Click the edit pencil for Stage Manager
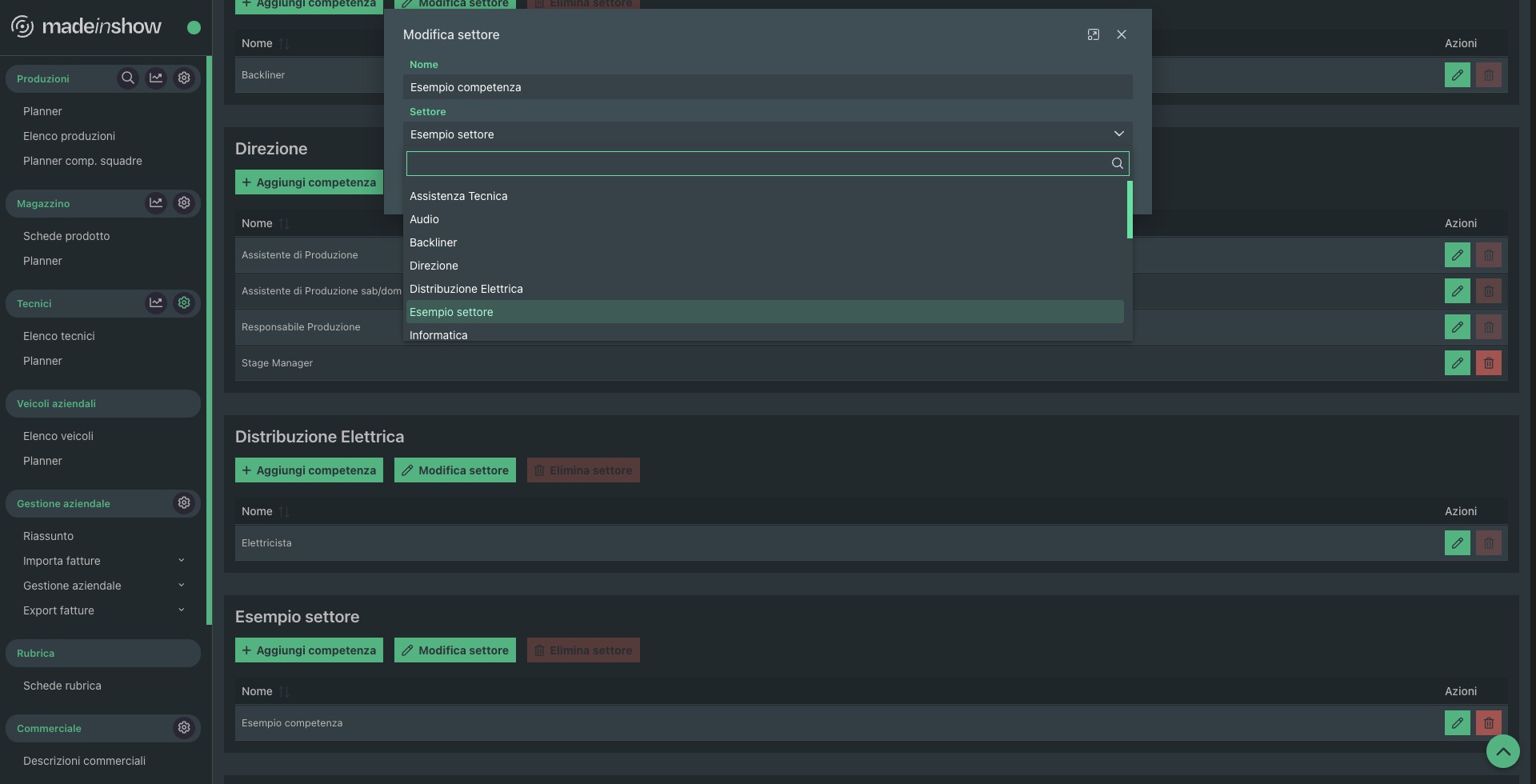Screen dimensions: 1536x784 pyautogui.click(x=1457, y=363)
